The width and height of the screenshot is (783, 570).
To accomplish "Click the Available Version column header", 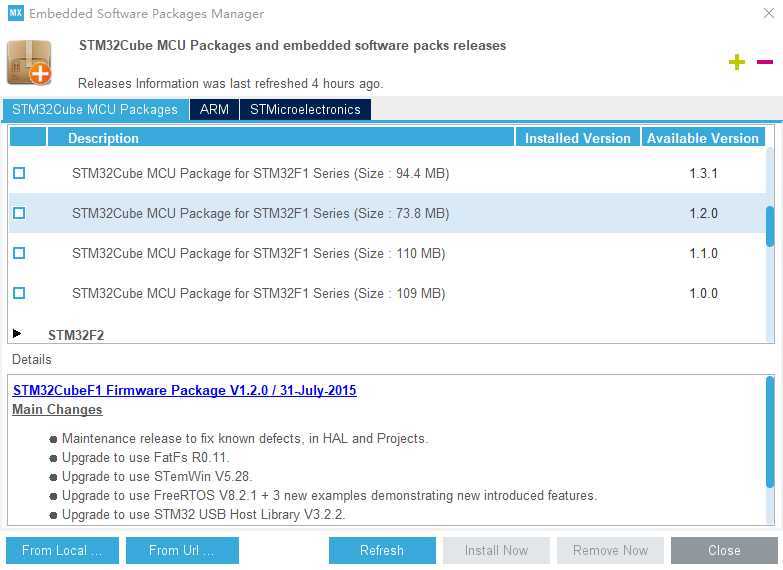I will tap(703, 138).
